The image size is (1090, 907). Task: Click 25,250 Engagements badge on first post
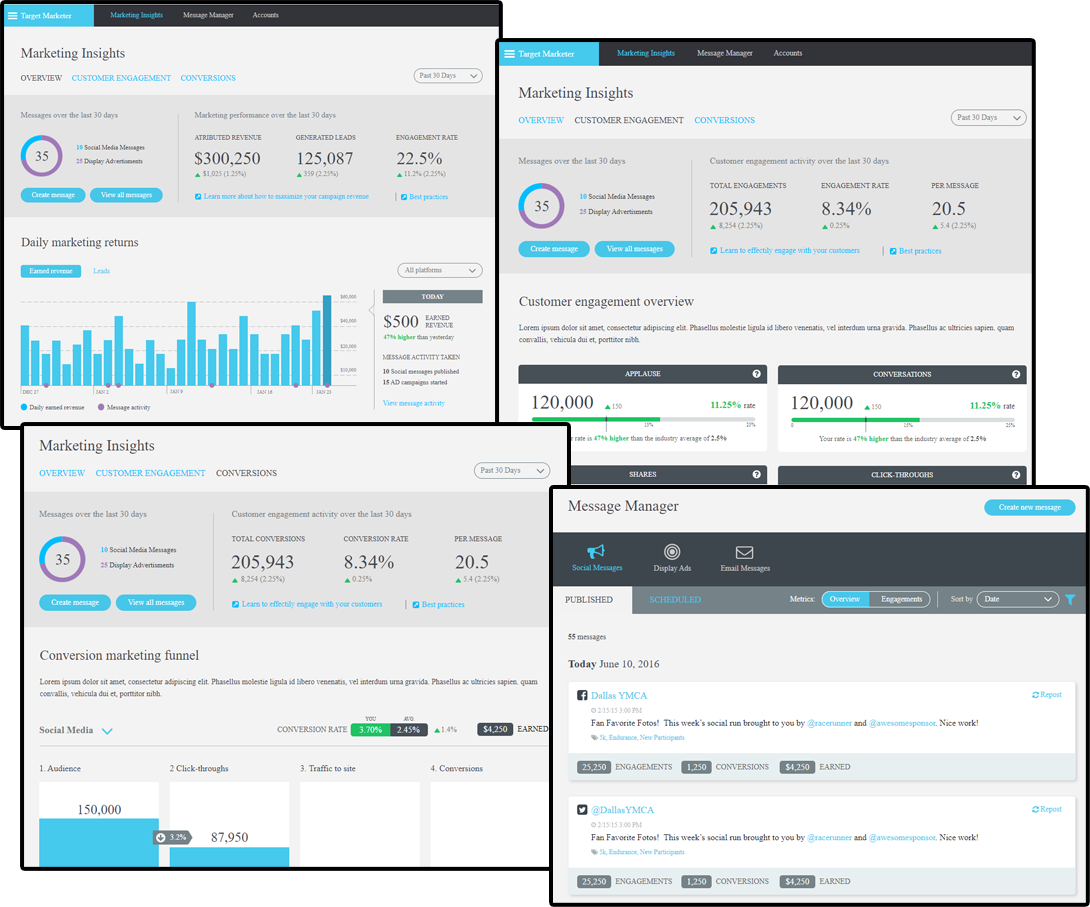(x=594, y=767)
